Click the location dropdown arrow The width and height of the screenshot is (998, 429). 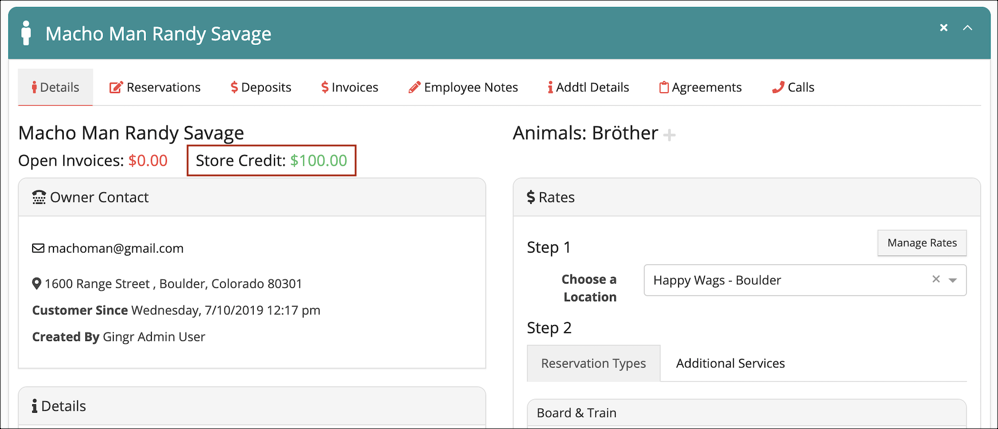(953, 281)
